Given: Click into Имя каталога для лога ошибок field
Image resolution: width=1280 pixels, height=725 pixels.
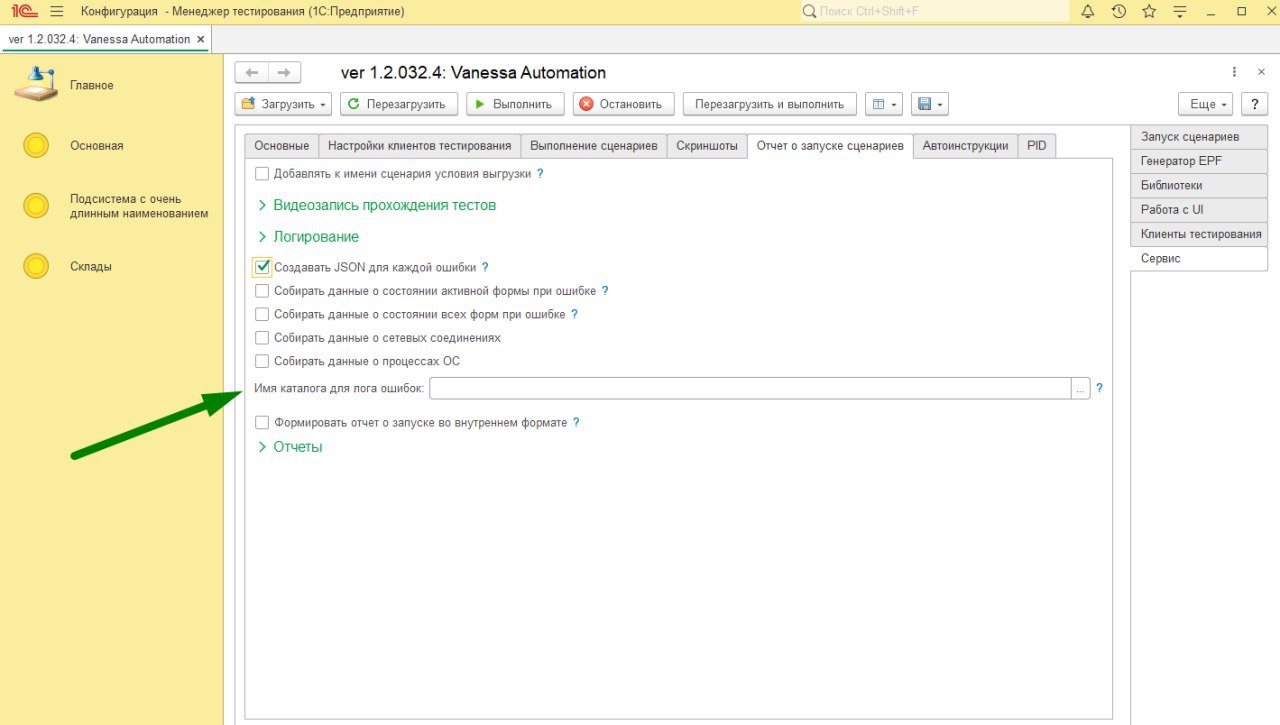Looking at the screenshot, I should 750,389.
